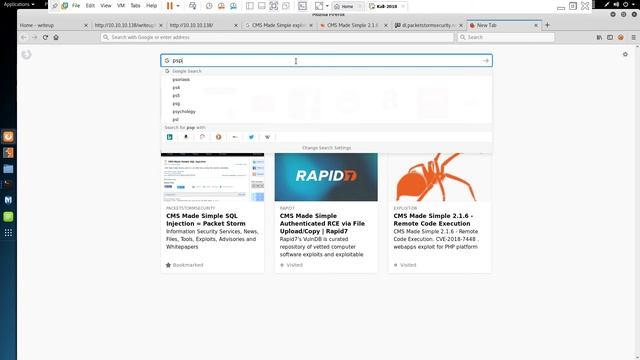Click the Firefox reload button
Image resolution: width=640 pixels, height=360 pixels.
point(45,37)
